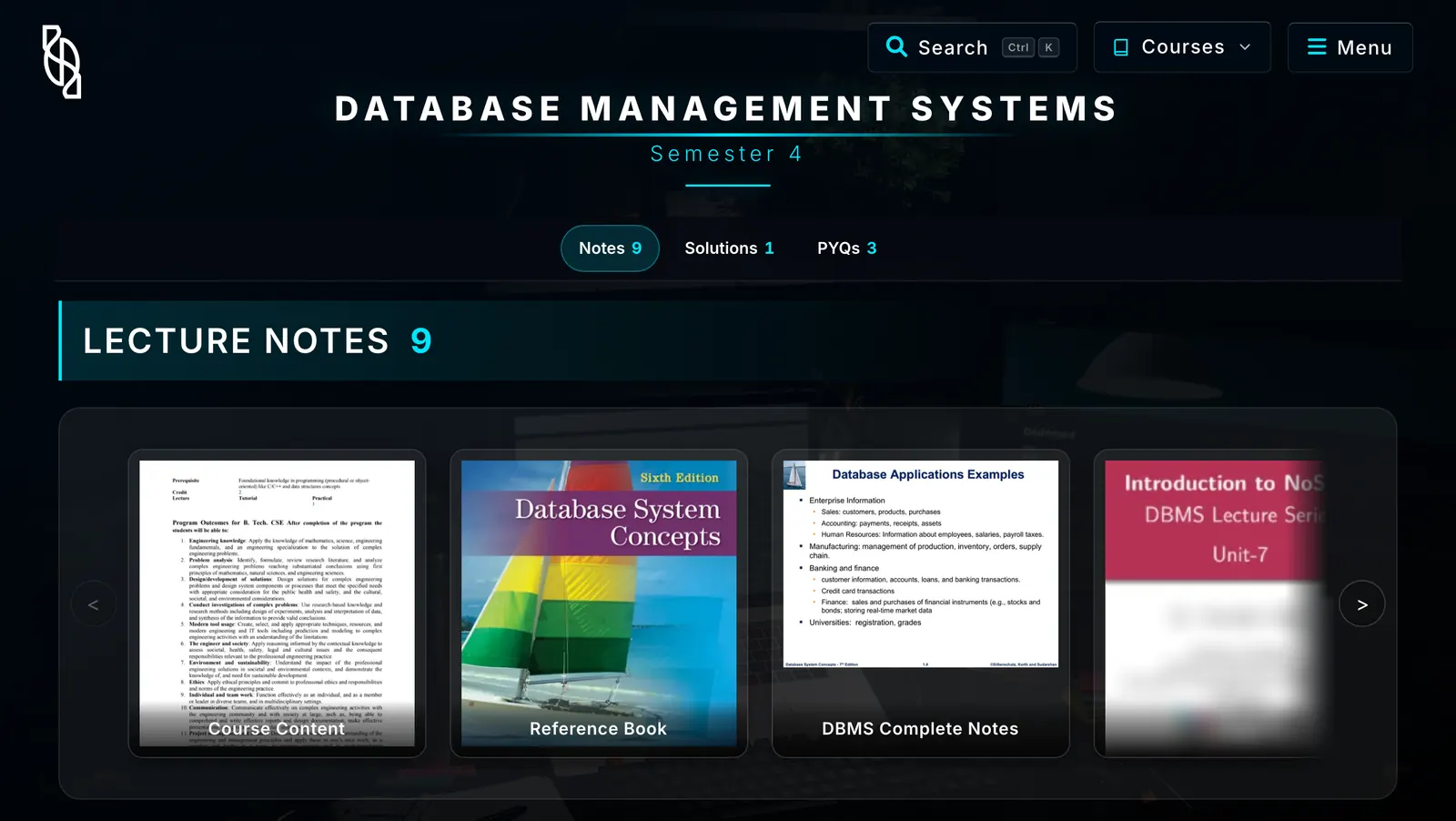Open the Search box
The width and height of the screenshot is (1456, 821).
(x=972, y=47)
